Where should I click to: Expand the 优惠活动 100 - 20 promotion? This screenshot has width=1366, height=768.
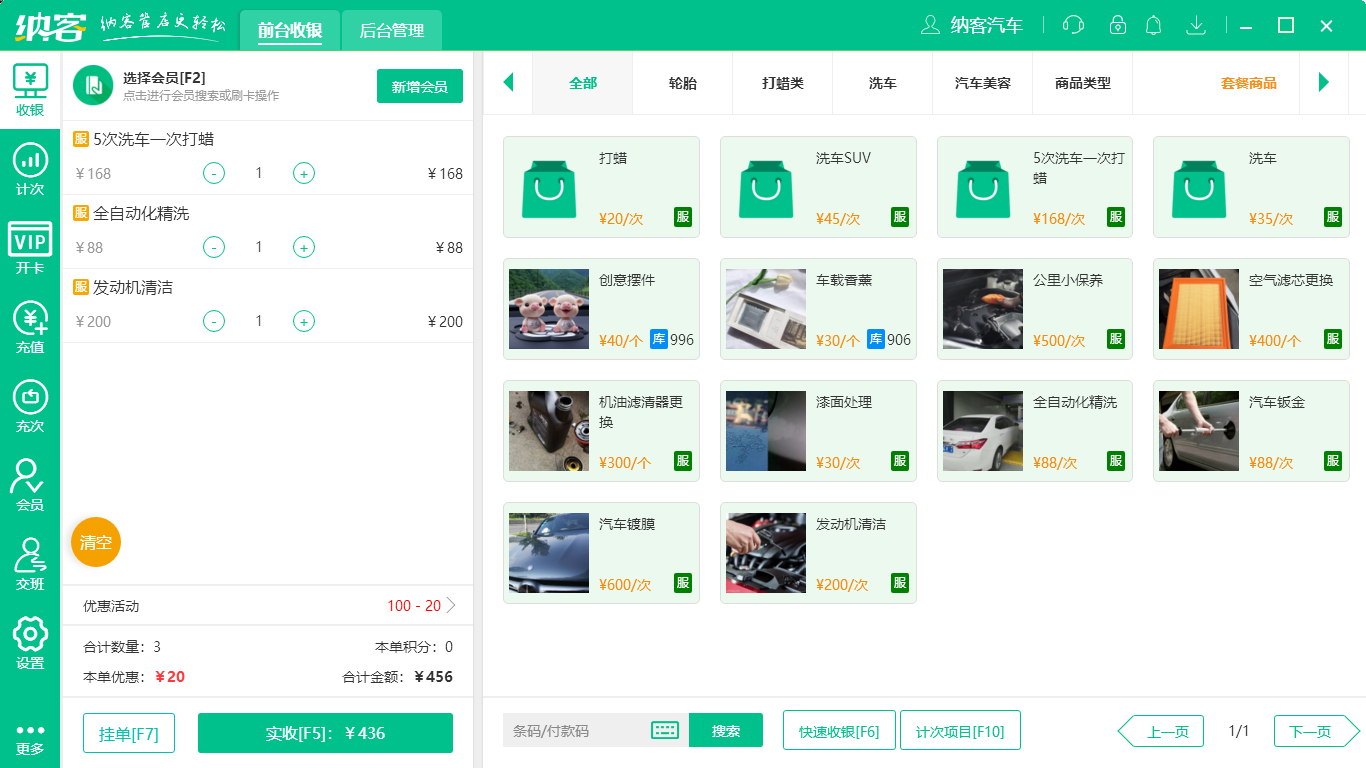pyautogui.click(x=268, y=606)
